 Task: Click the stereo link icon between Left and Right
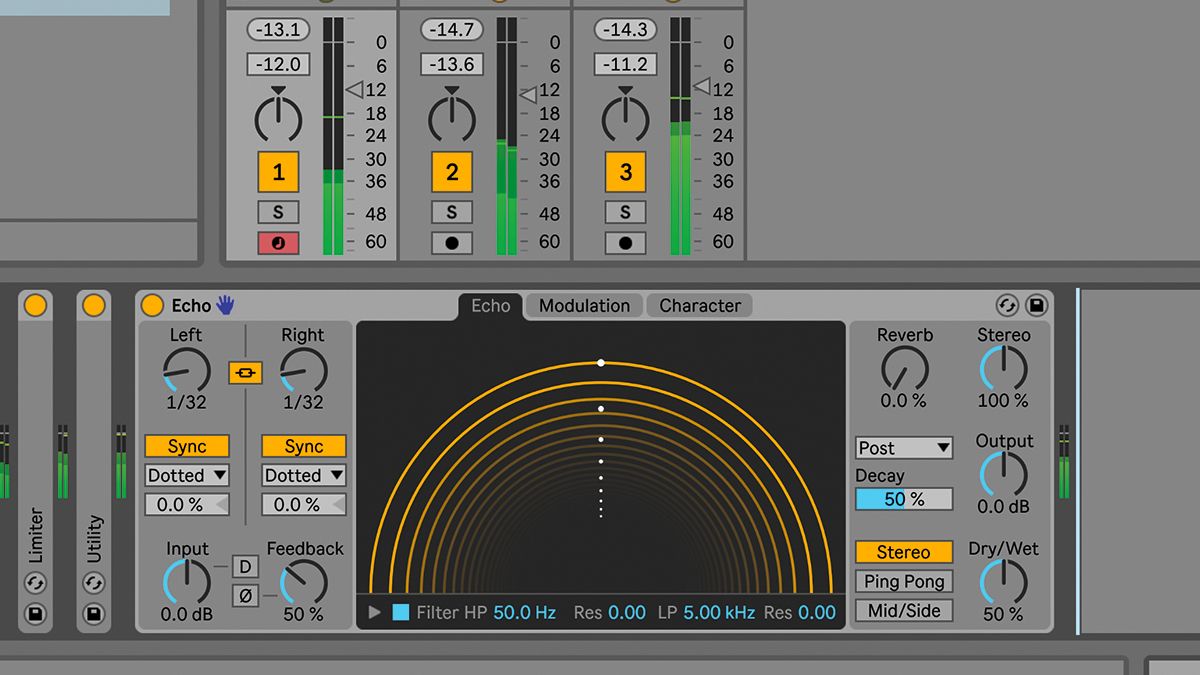(x=245, y=371)
